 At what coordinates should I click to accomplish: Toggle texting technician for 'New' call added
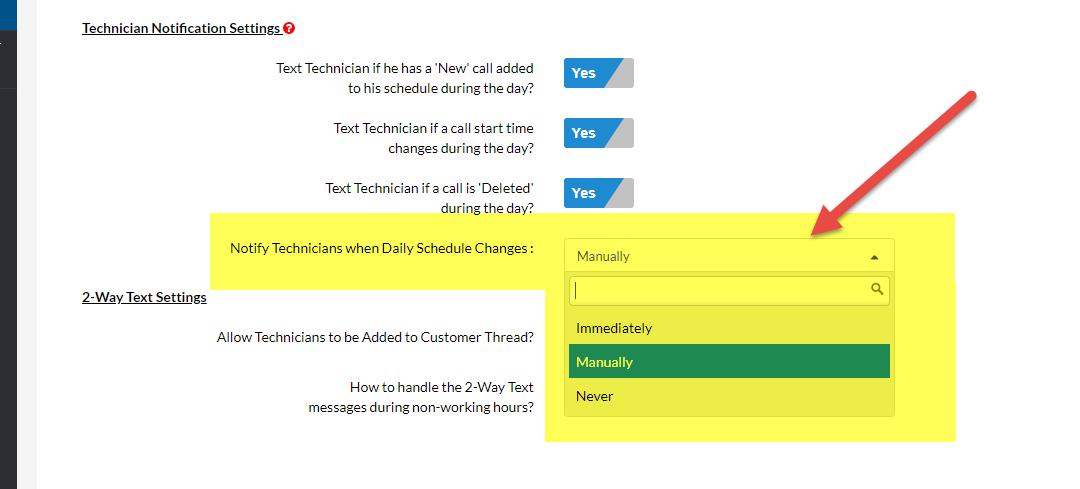click(x=598, y=73)
